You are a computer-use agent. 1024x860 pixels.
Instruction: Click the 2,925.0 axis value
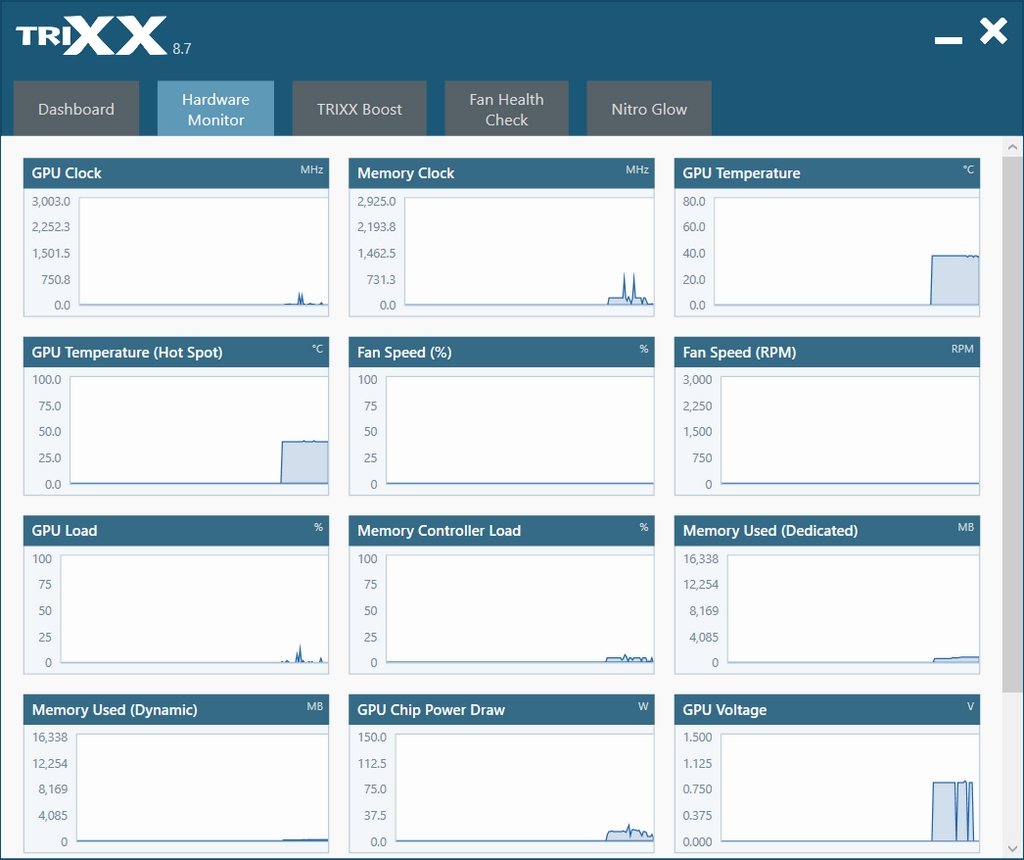(x=376, y=201)
